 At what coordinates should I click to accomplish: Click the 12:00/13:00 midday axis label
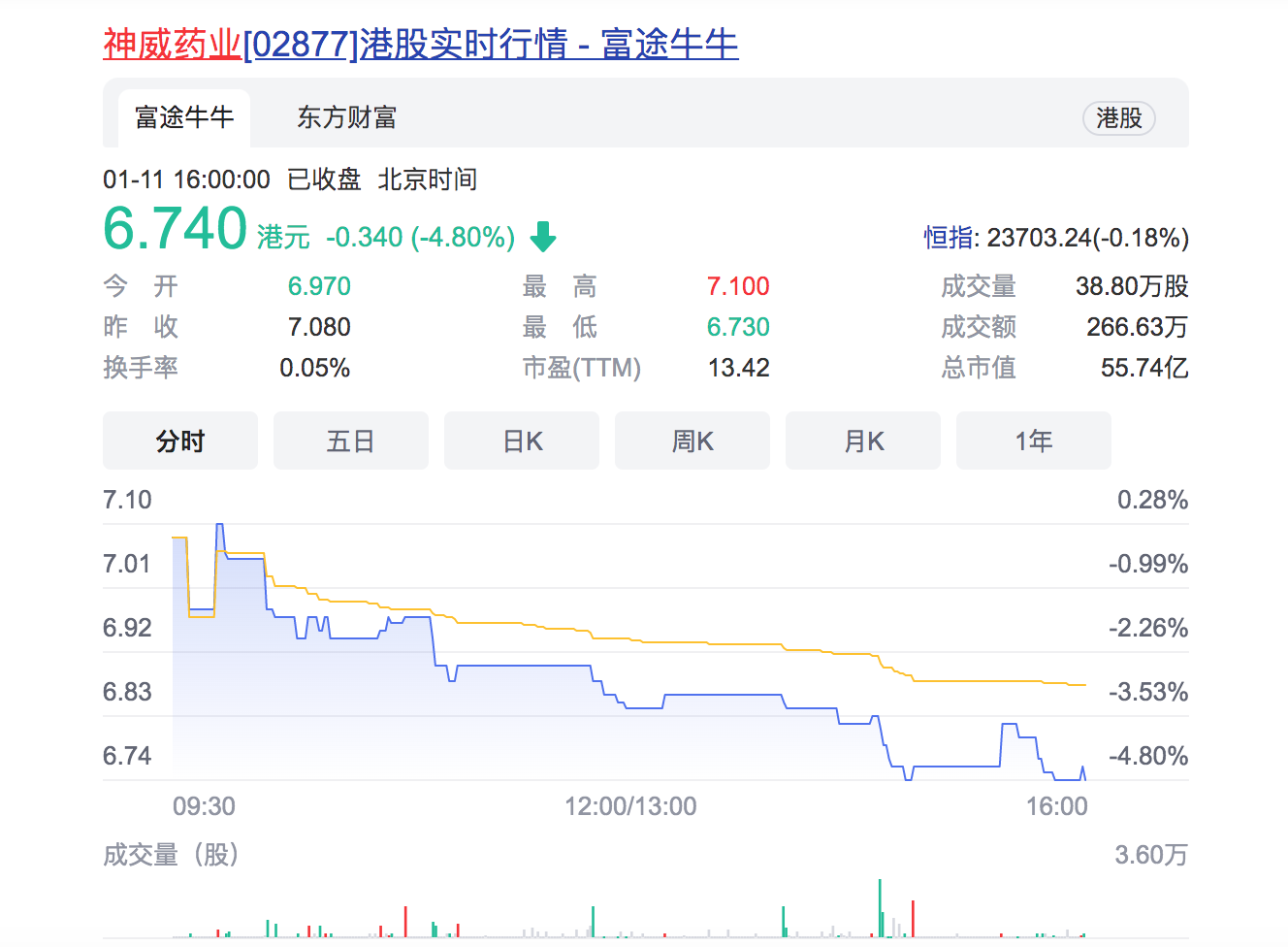[630, 806]
